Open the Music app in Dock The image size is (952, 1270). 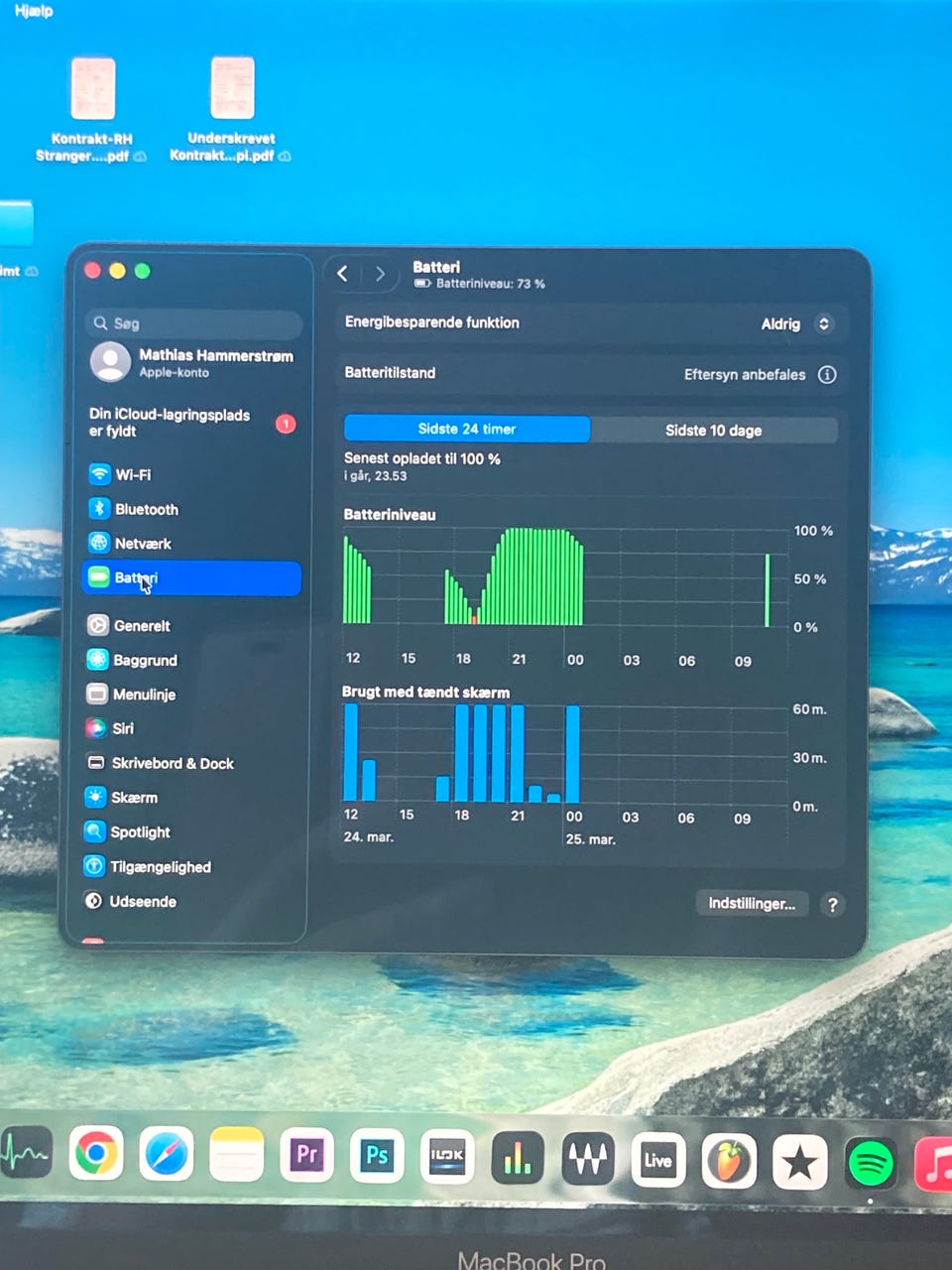(934, 1164)
